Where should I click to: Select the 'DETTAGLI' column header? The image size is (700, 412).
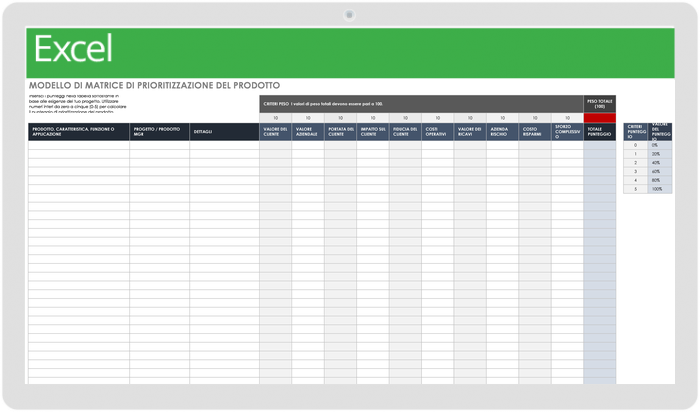pos(225,132)
